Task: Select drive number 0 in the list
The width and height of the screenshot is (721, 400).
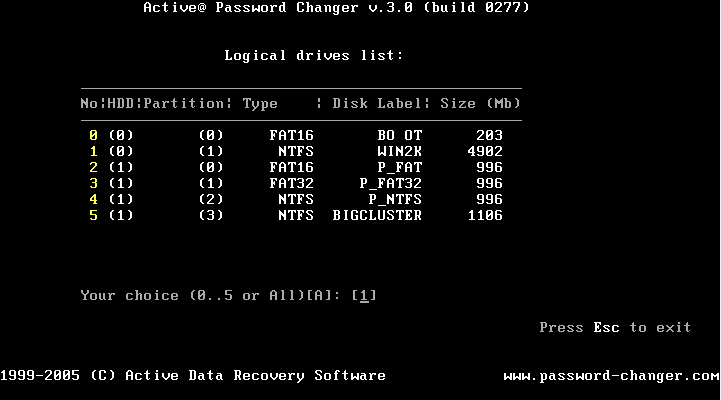Action: (x=93, y=135)
